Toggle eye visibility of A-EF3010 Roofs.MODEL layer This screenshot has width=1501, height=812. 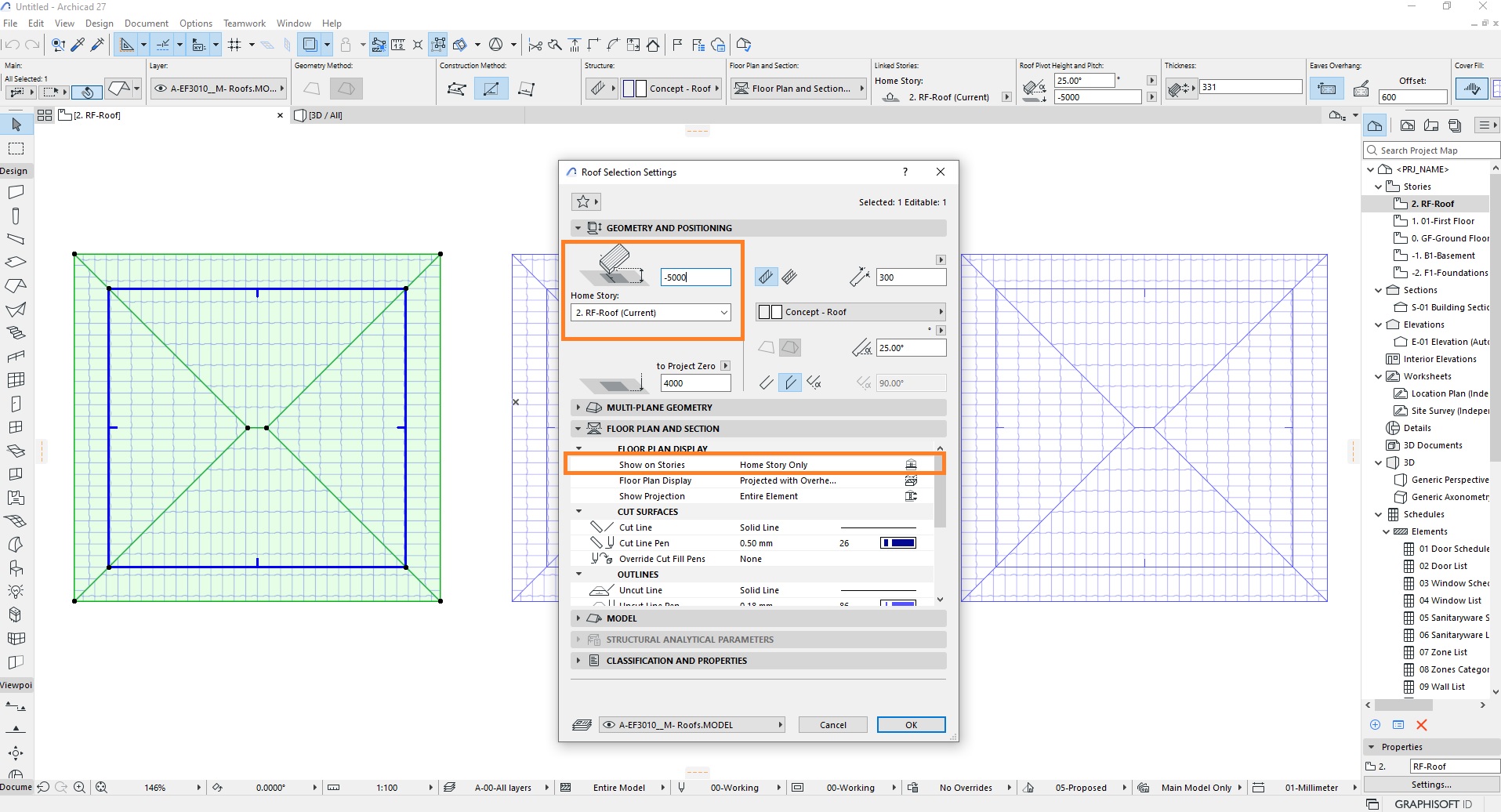609,725
